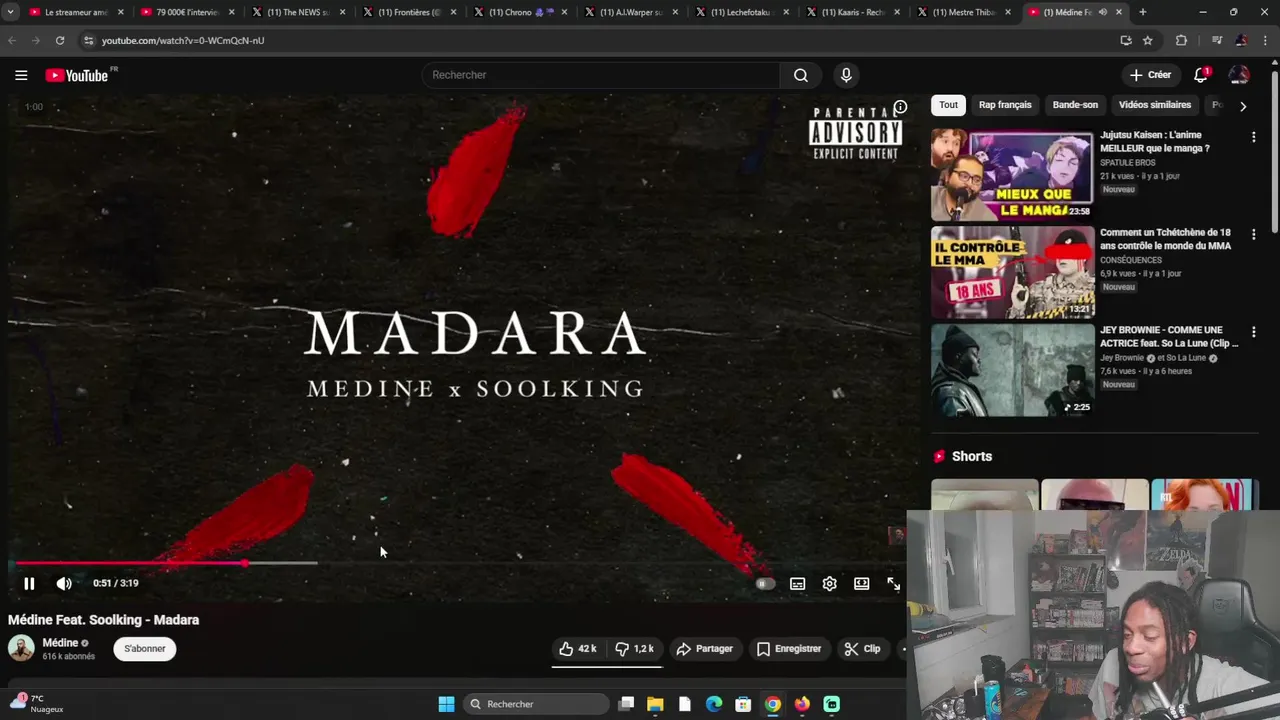Click the search magnifier button
This screenshot has width=1280, height=720.
click(801, 75)
